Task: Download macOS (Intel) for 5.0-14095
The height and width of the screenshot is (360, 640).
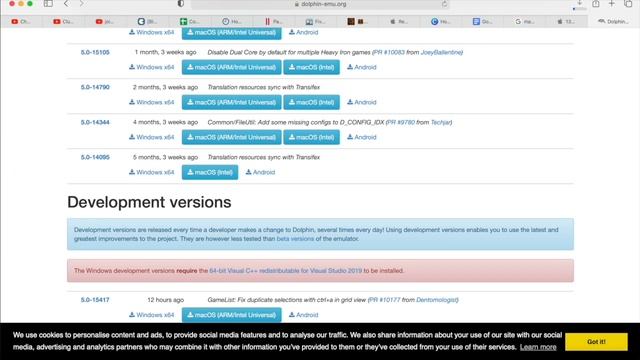Action: [210, 173]
